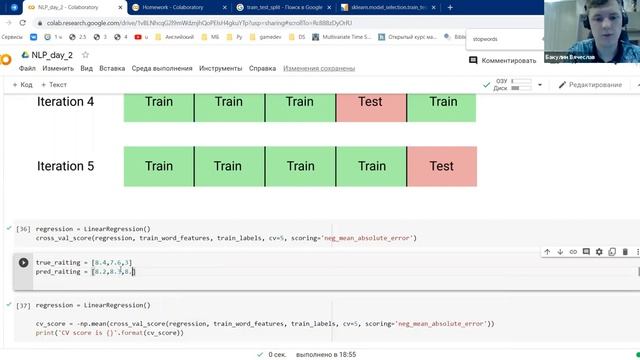The width and height of the screenshot is (640, 360).
Task: Click the red Test block of Iteration 5
Action: 442,166
